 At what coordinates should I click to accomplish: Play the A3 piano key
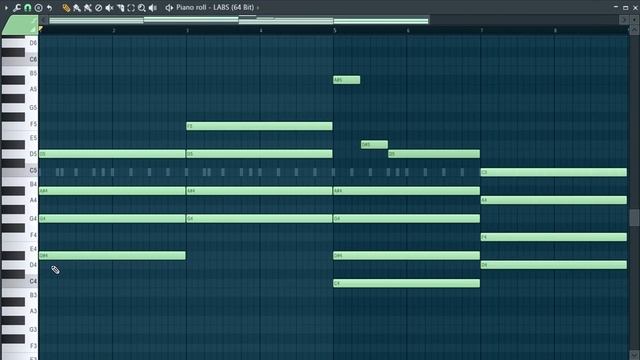click(x=20, y=311)
